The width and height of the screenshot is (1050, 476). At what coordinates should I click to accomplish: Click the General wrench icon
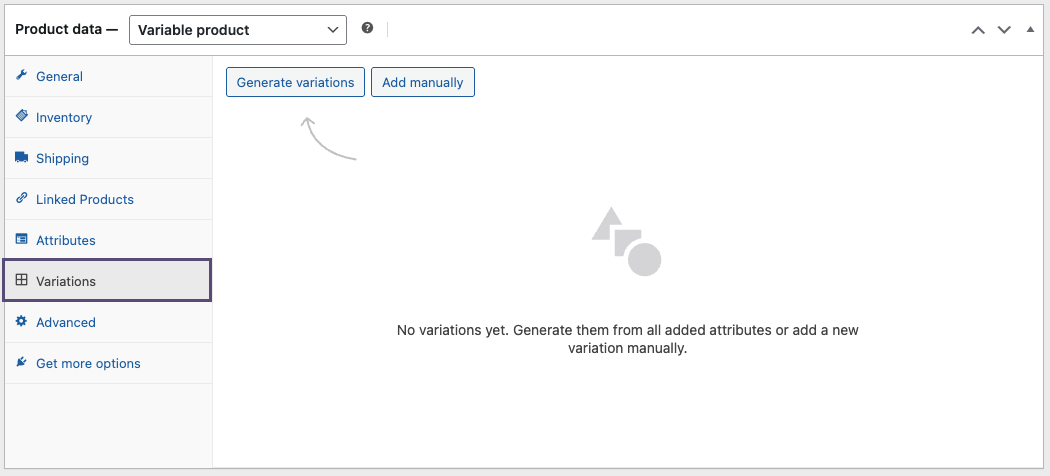pyautogui.click(x=21, y=76)
